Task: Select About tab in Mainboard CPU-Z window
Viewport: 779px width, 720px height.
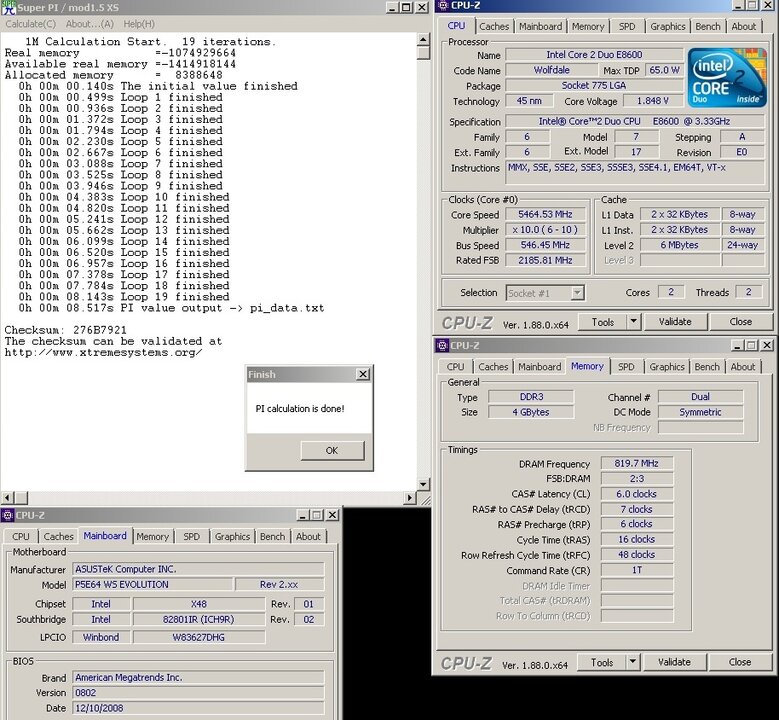Action: click(308, 537)
